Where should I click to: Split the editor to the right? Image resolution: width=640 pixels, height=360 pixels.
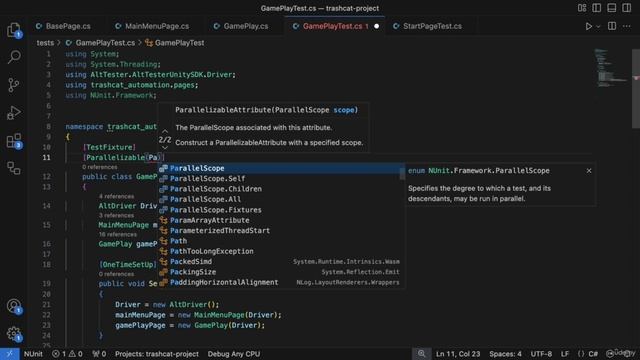tap(612, 26)
